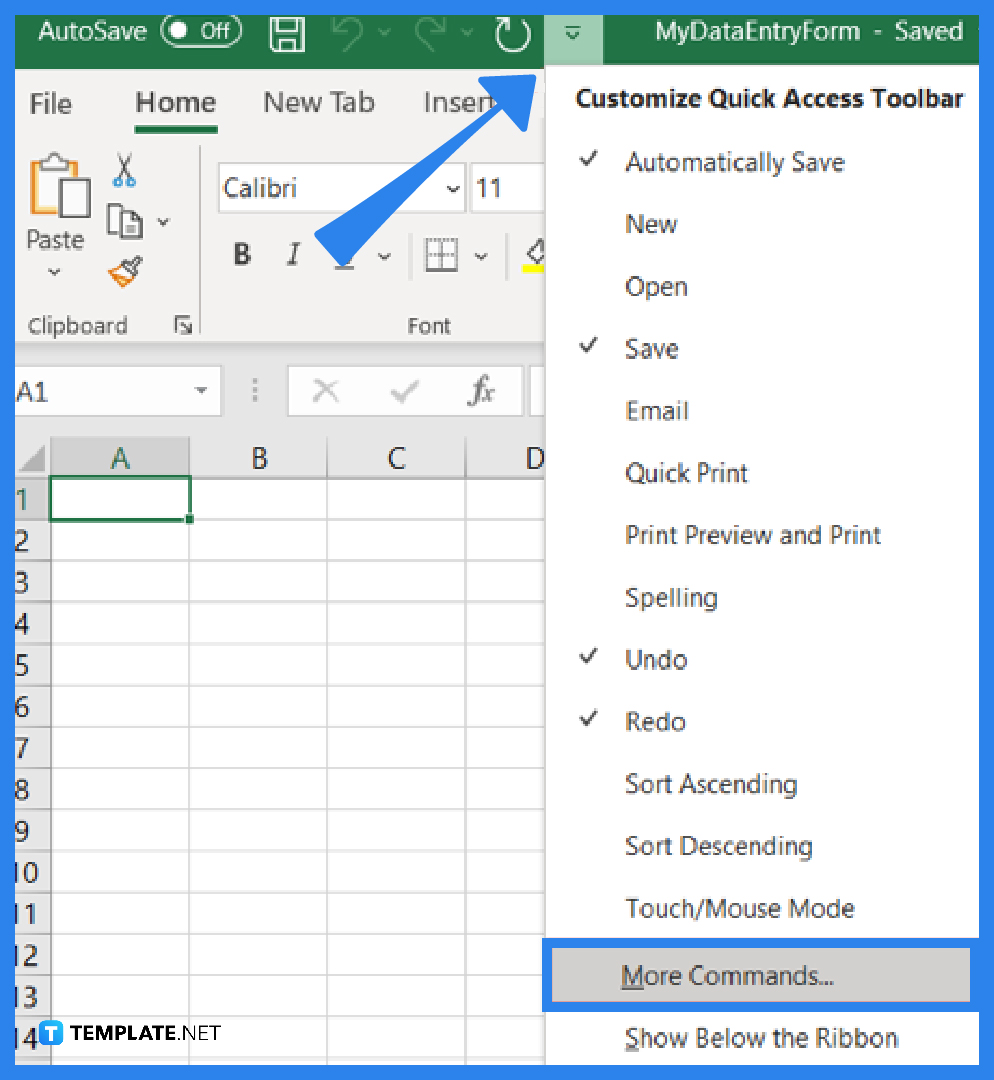The image size is (994, 1080).
Task: Select Quick Print from the menu
Action: pos(686,472)
